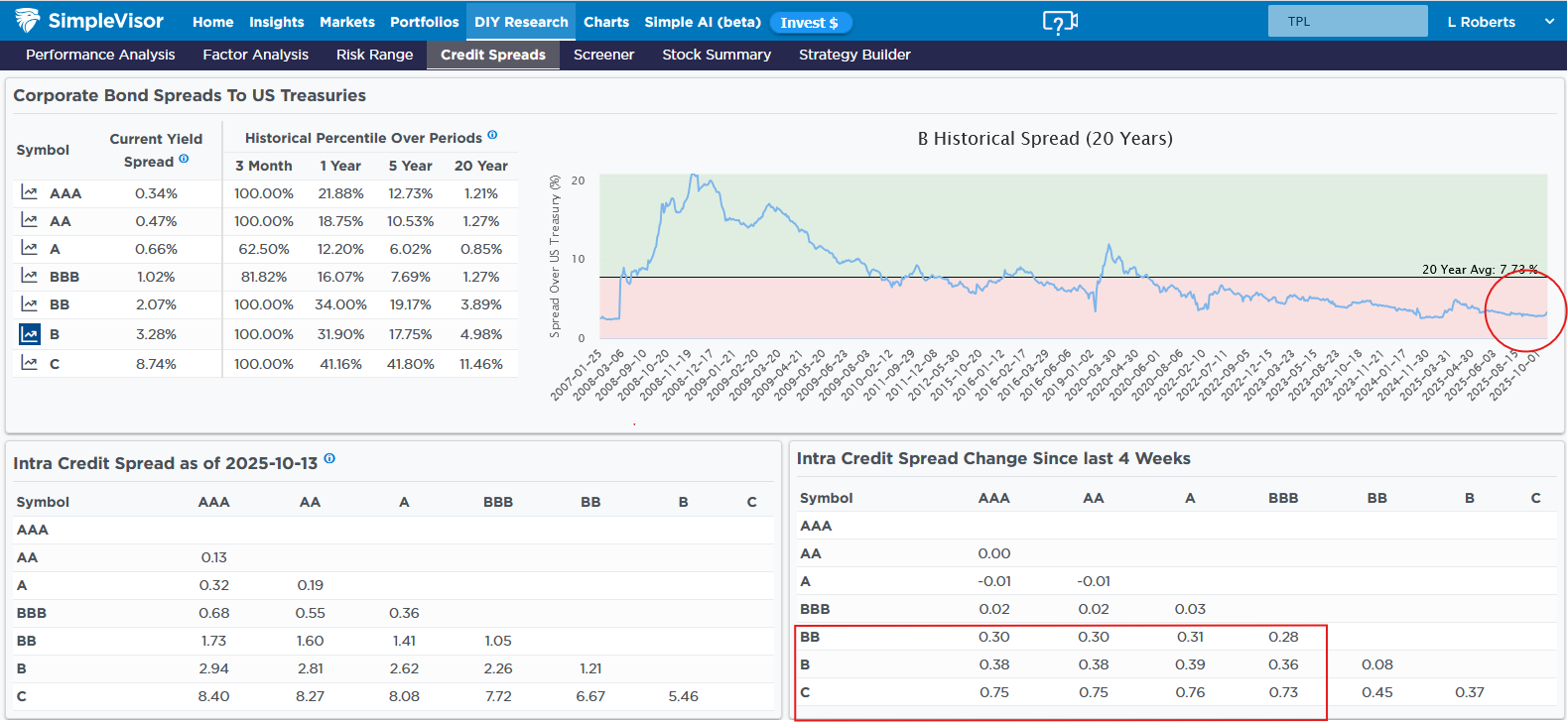Click the AA row chart icon
This screenshot has width=1568, height=722.
pyautogui.click(x=30, y=220)
